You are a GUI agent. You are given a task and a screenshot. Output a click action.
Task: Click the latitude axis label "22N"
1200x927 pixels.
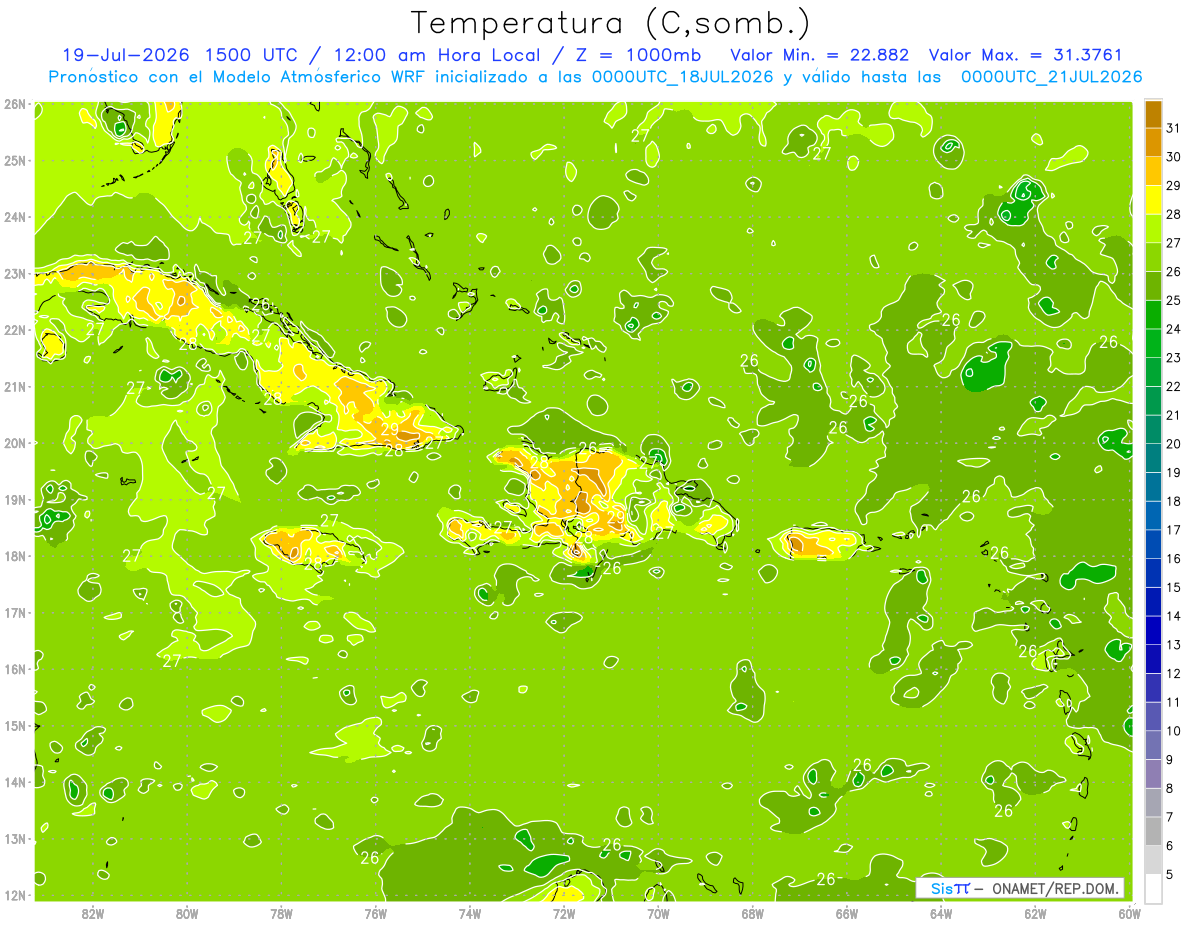click(14, 330)
